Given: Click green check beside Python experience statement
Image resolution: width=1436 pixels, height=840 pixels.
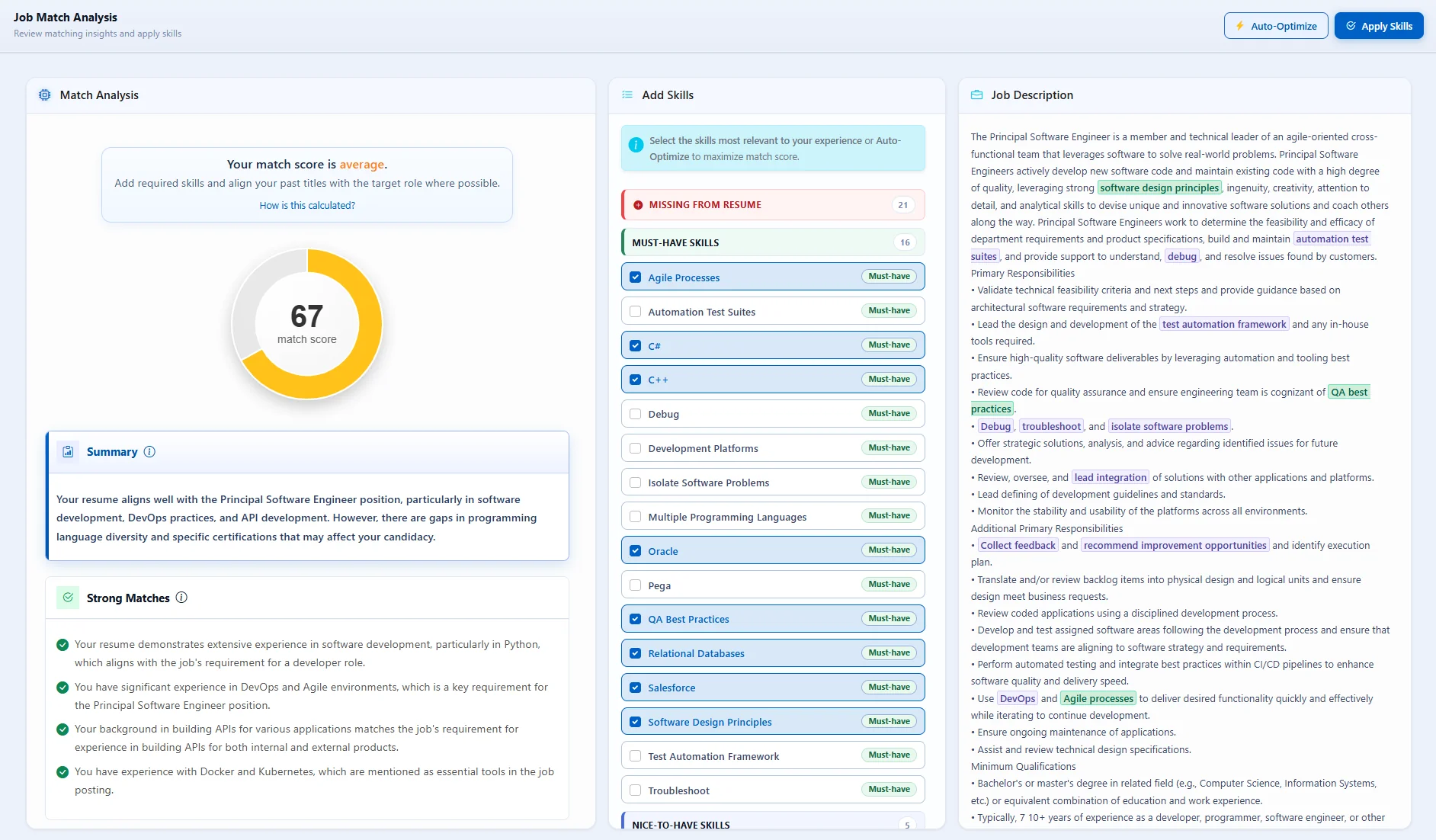Looking at the screenshot, I should pyautogui.click(x=63, y=645).
